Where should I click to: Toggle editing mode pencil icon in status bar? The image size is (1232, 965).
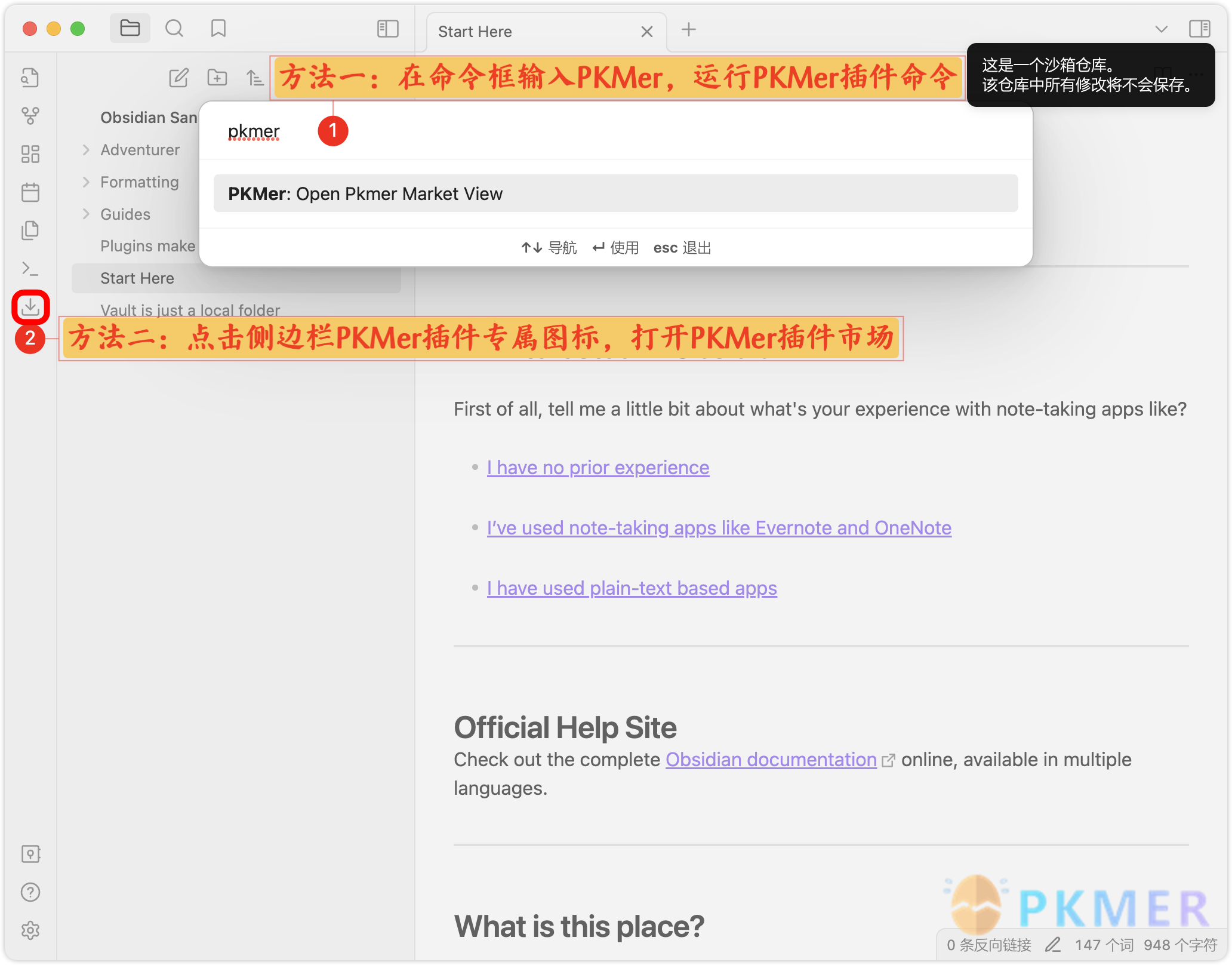click(x=1053, y=945)
